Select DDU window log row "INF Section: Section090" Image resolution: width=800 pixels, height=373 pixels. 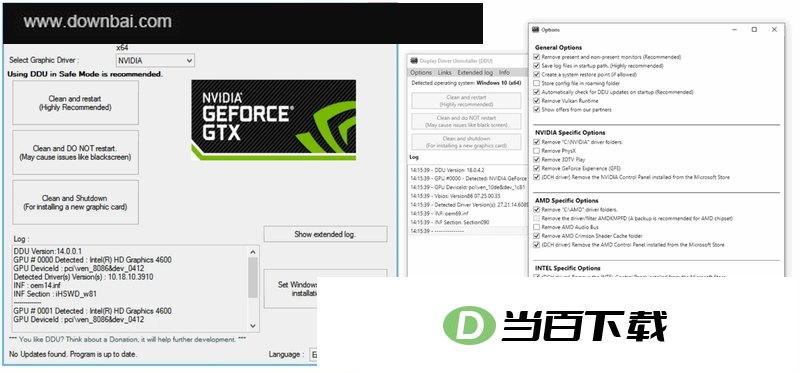point(449,222)
